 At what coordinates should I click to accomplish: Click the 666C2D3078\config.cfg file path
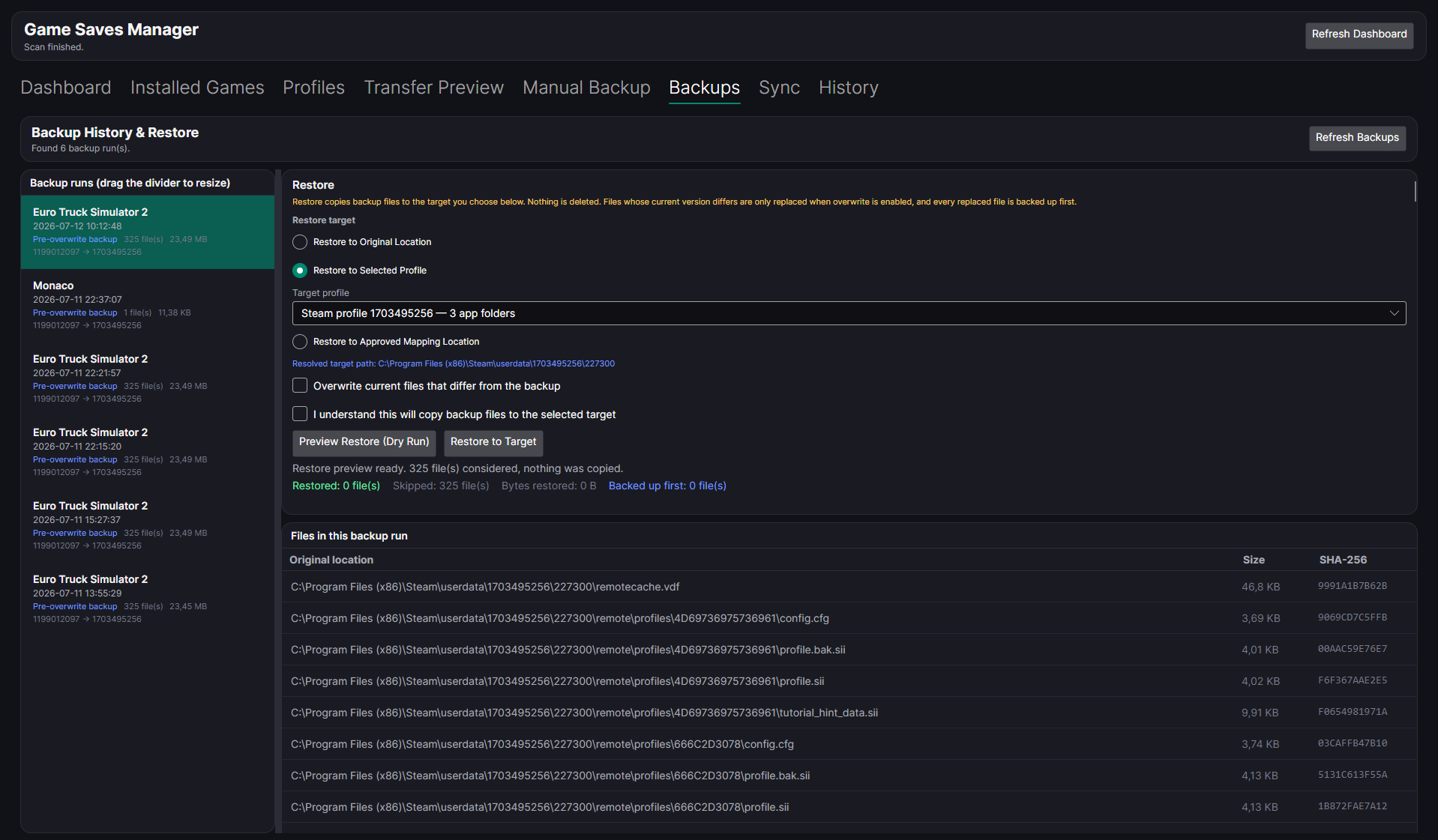543,744
